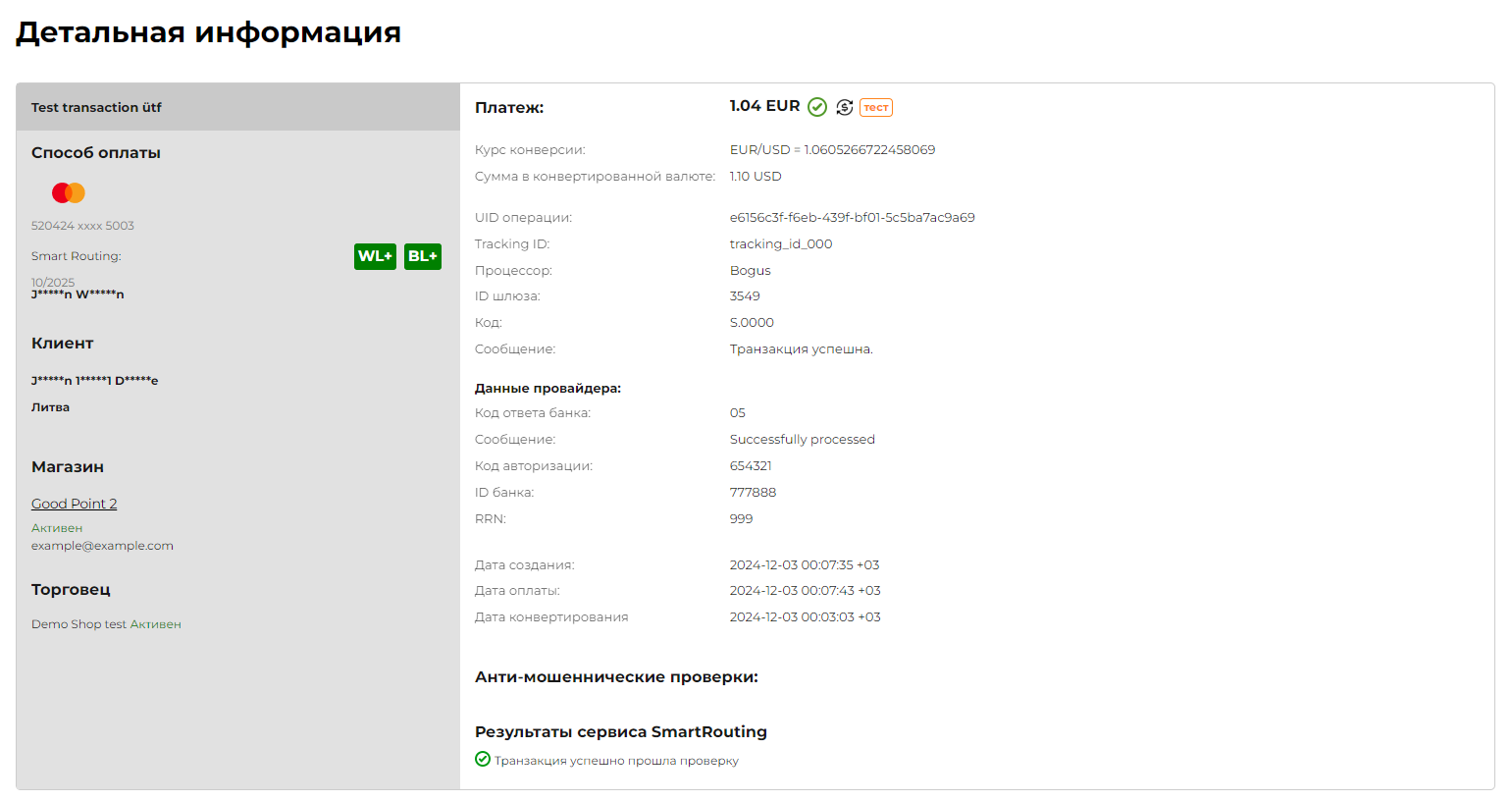Click the currency conversion icon near amount
The image size is (1512, 801).
pos(845,107)
